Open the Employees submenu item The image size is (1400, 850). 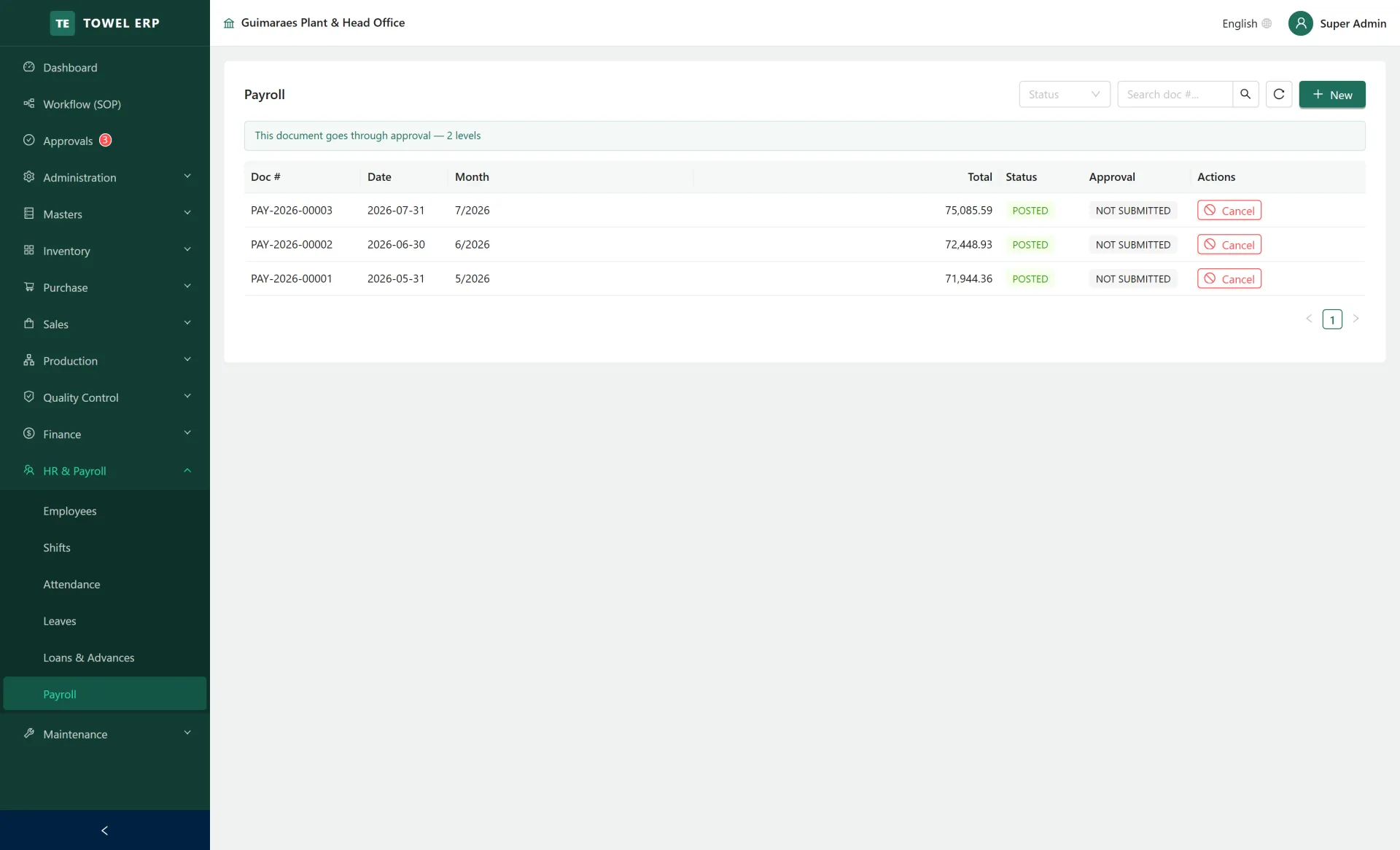(x=105, y=511)
